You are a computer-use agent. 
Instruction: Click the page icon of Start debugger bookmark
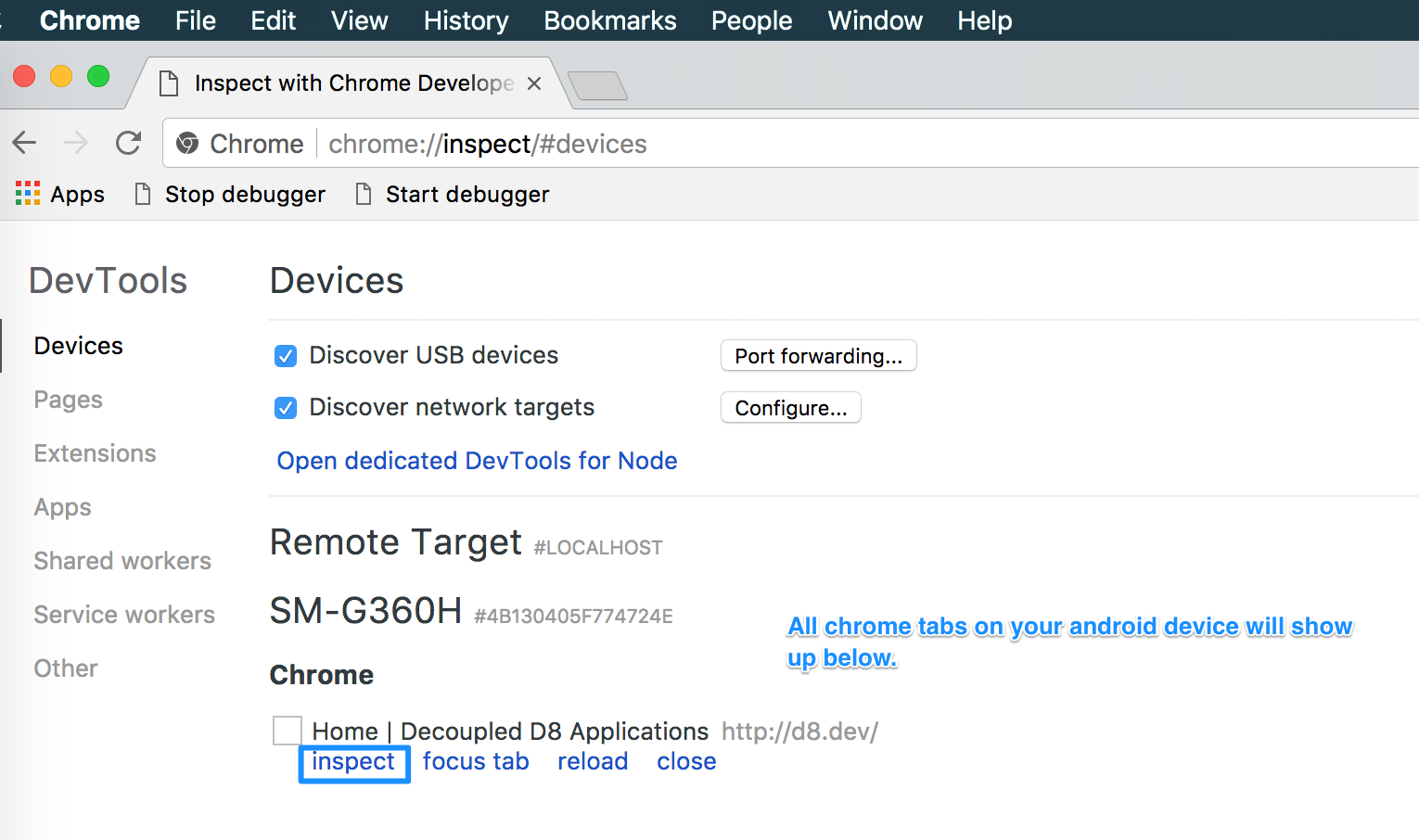[x=364, y=194]
